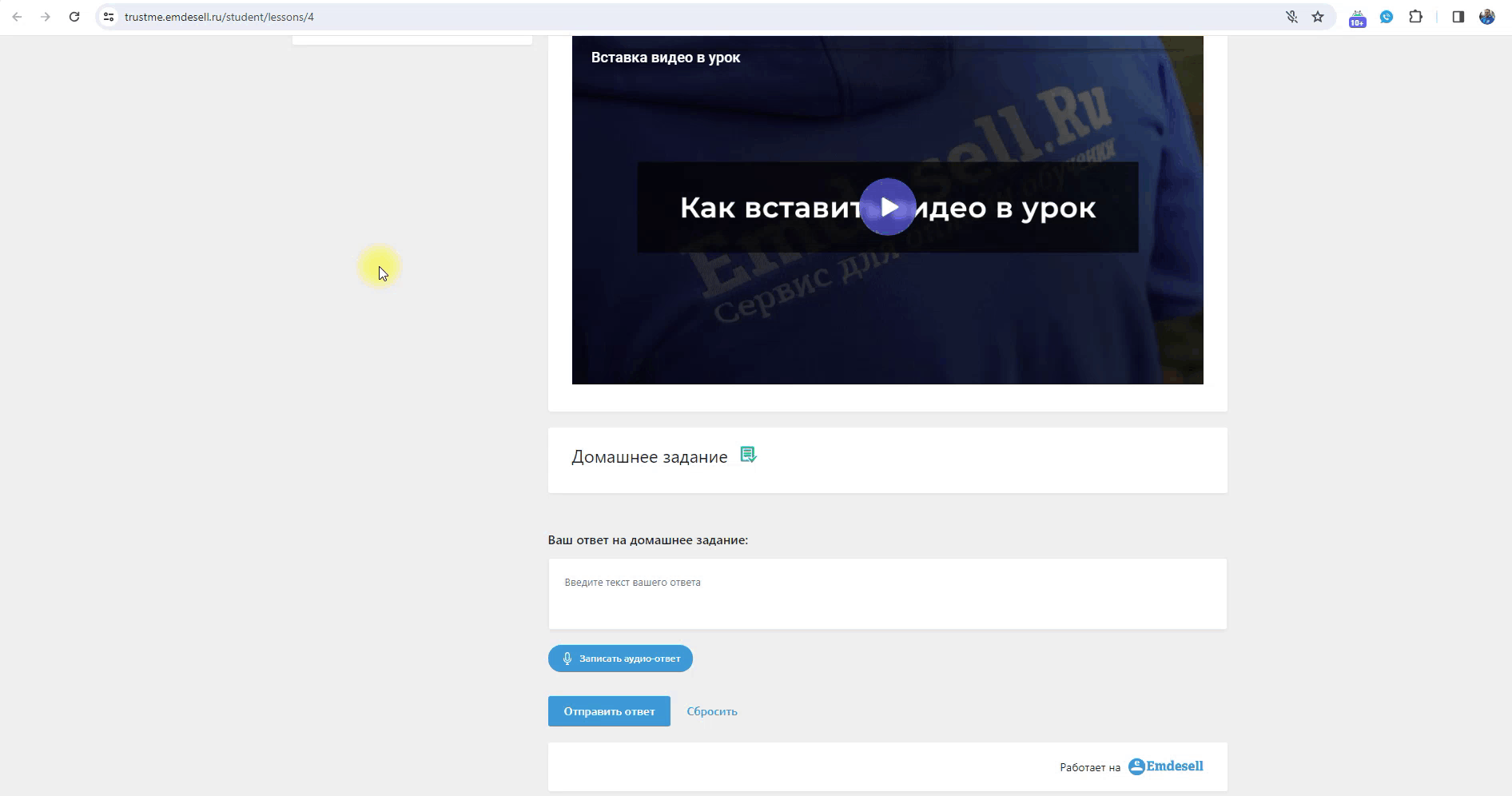This screenshot has width=1512, height=796.
Task: Play the lesson video
Action: pos(887,207)
